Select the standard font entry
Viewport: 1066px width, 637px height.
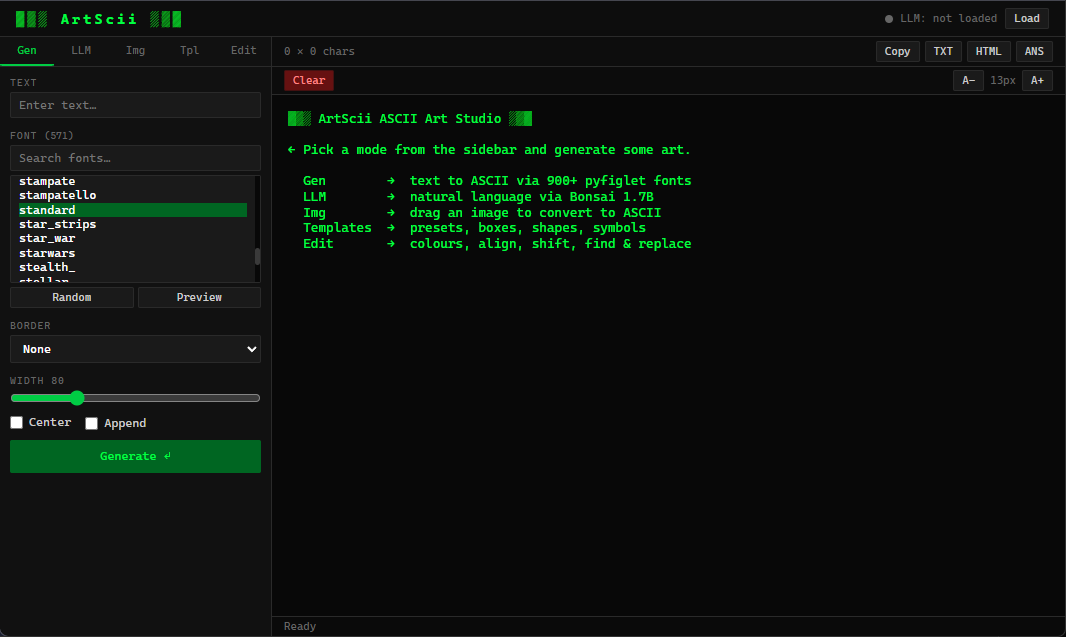pyautogui.click(x=133, y=210)
